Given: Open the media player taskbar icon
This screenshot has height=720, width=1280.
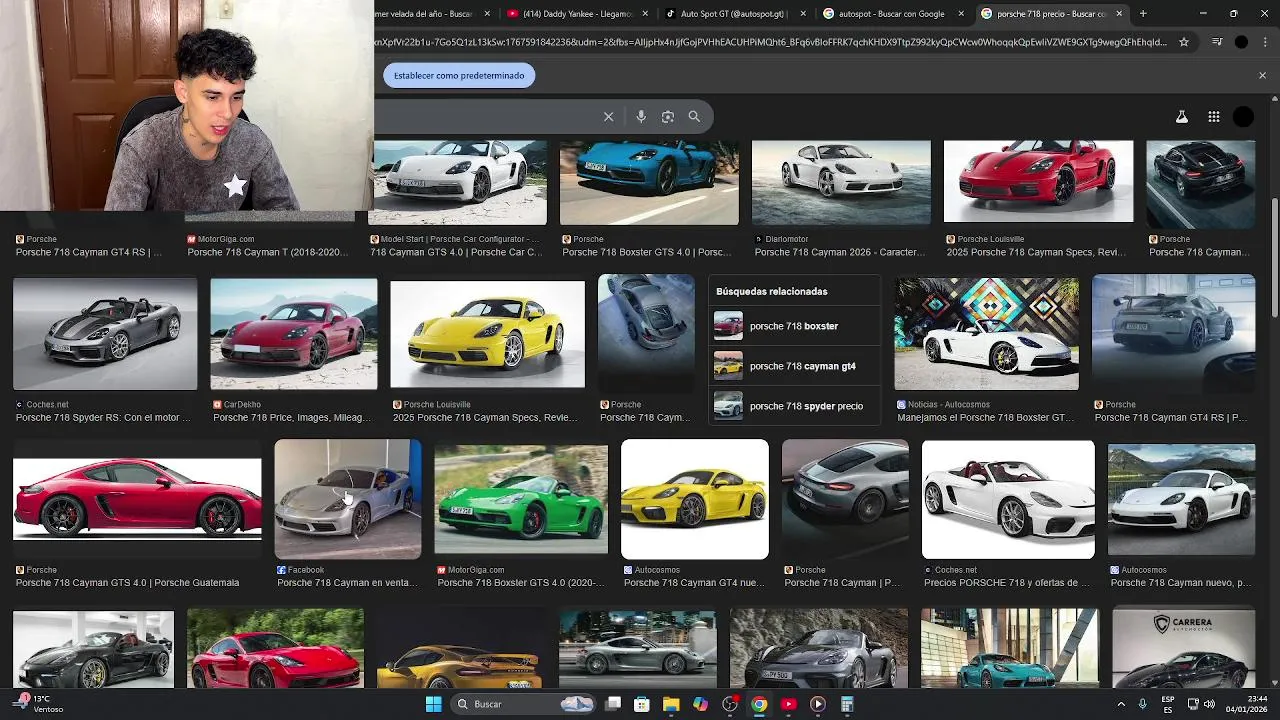Looking at the screenshot, I should [818, 704].
